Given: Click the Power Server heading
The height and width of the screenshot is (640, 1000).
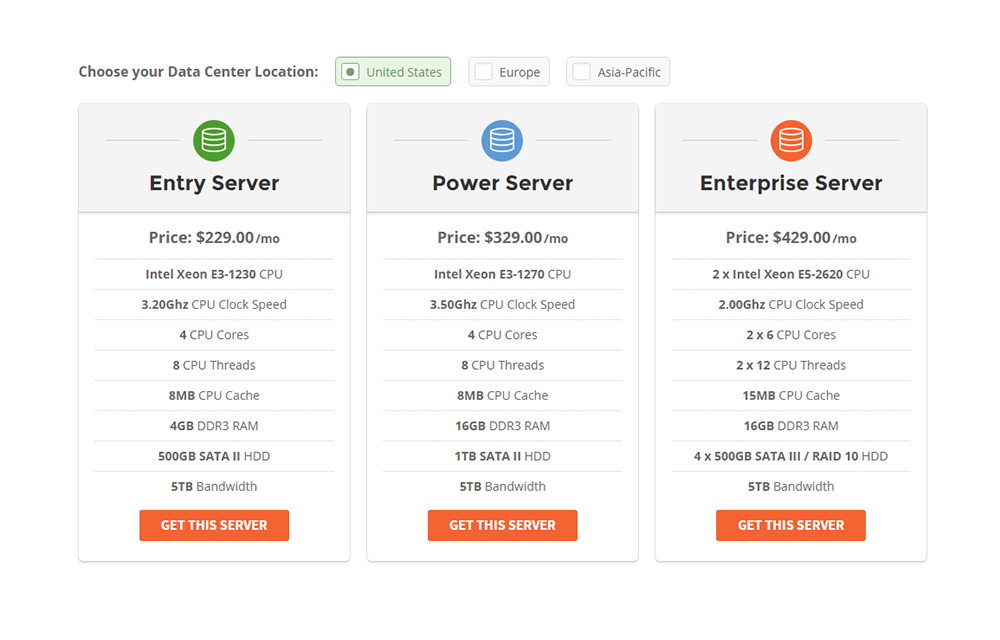Looking at the screenshot, I should click(503, 184).
